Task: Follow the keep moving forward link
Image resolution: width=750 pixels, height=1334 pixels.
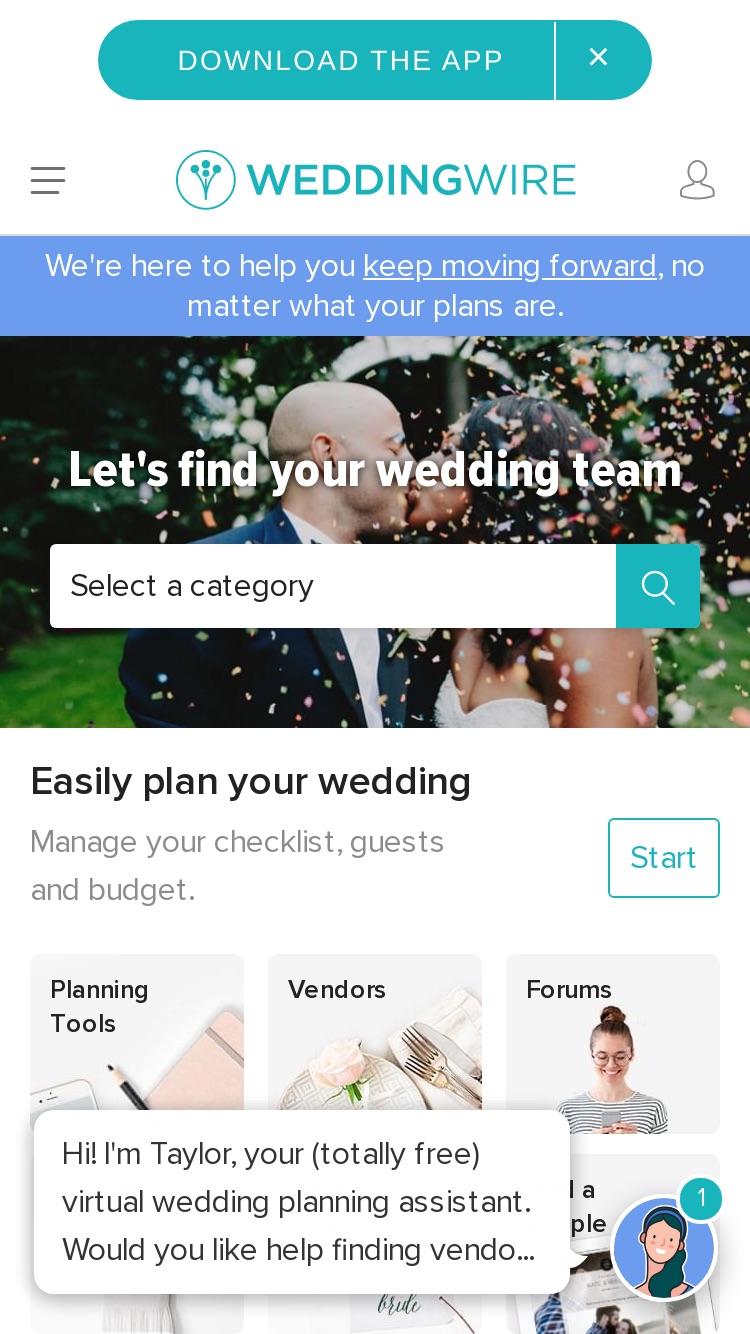Action: click(509, 266)
